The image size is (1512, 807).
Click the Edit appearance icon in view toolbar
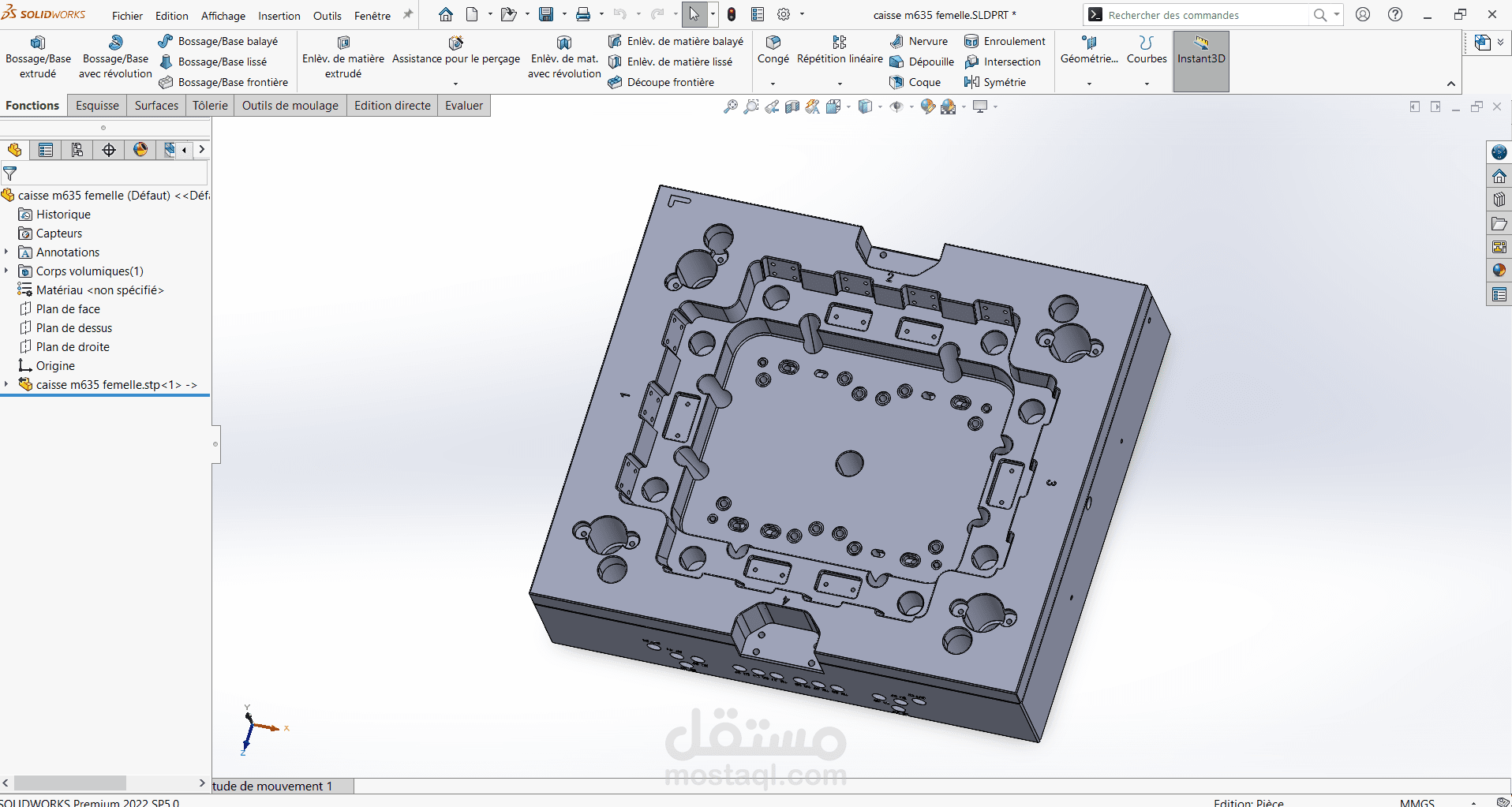(928, 106)
